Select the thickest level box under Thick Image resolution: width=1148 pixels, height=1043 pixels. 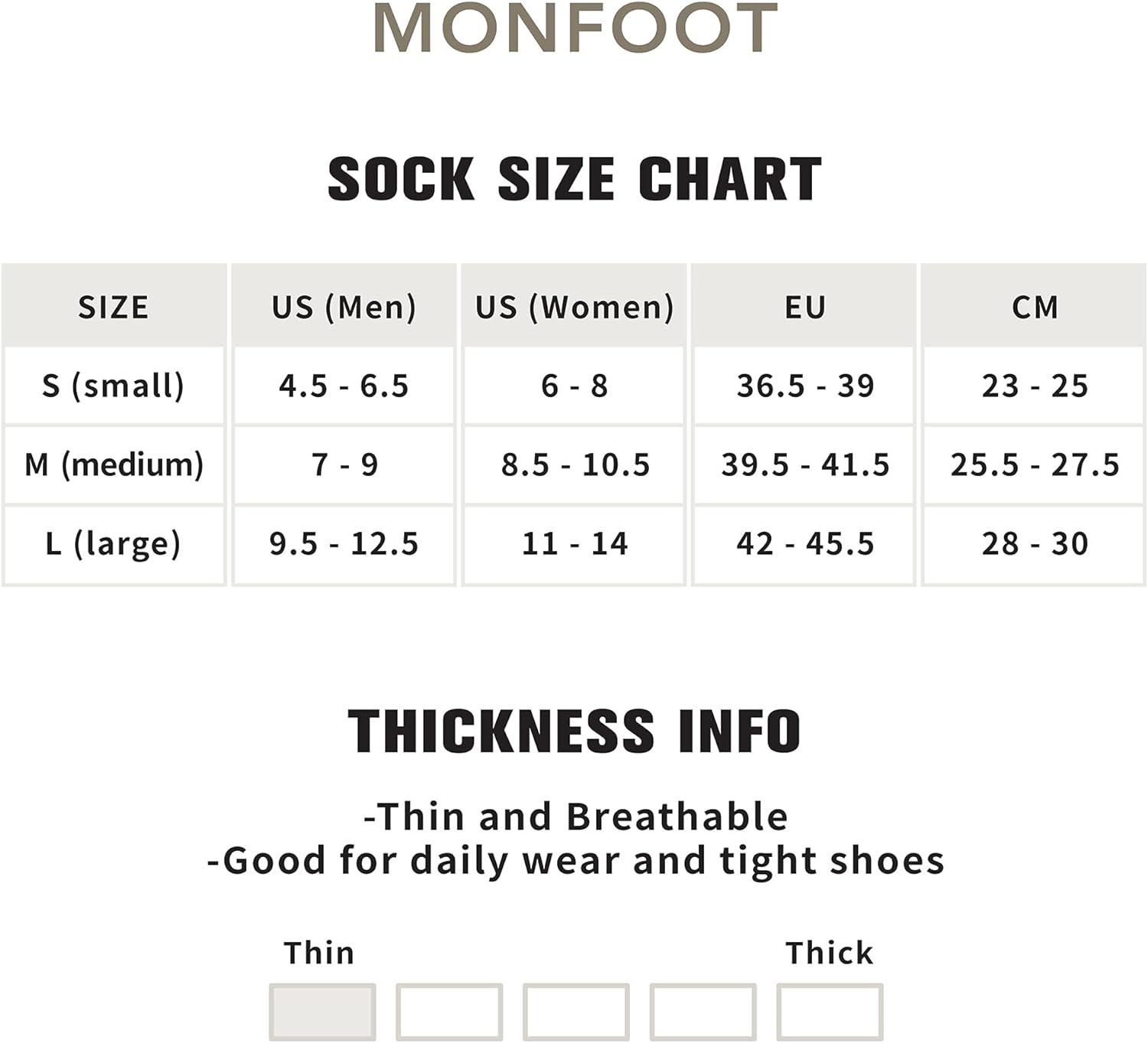[830, 1012]
